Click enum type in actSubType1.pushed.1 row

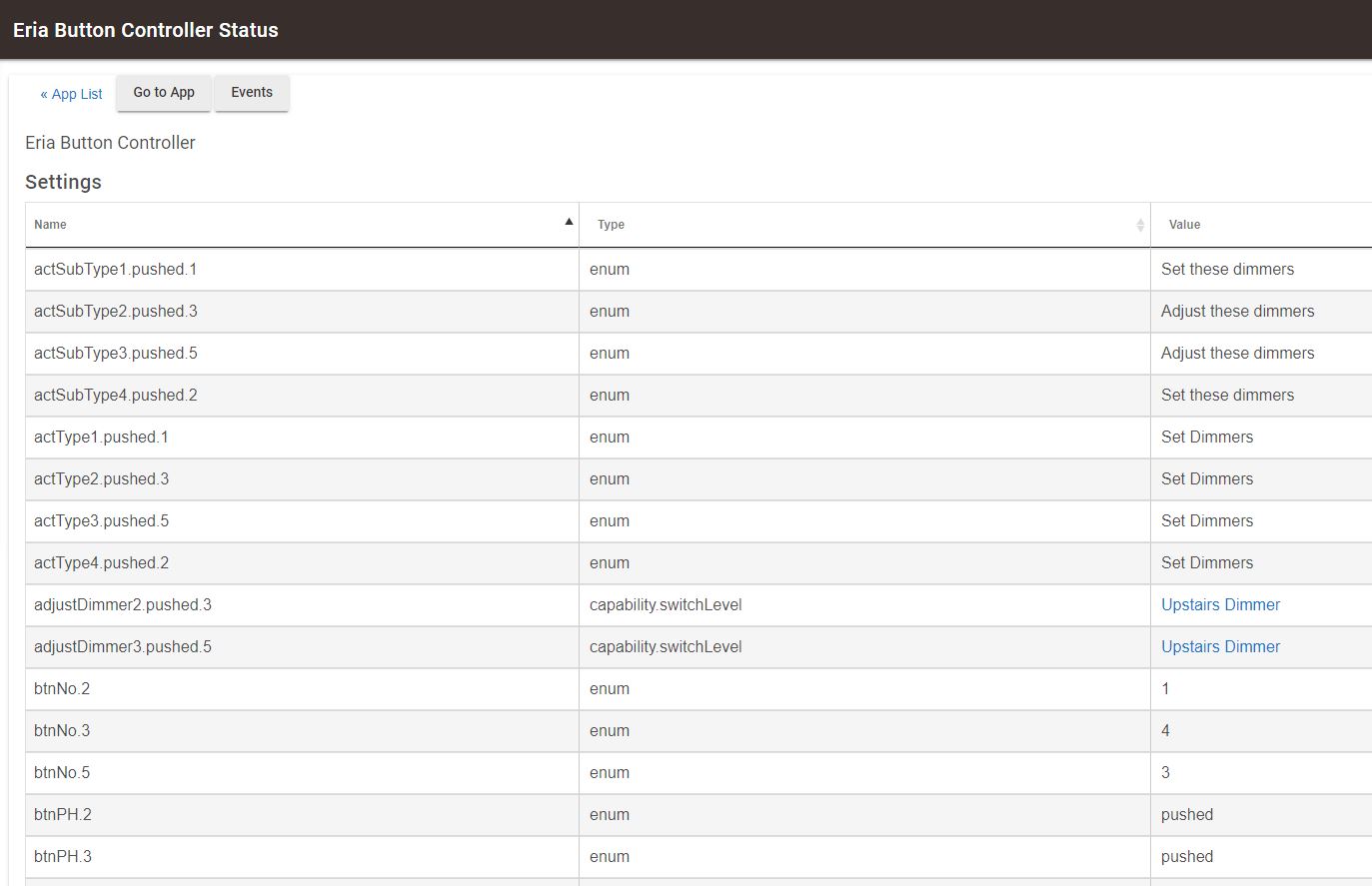click(610, 269)
